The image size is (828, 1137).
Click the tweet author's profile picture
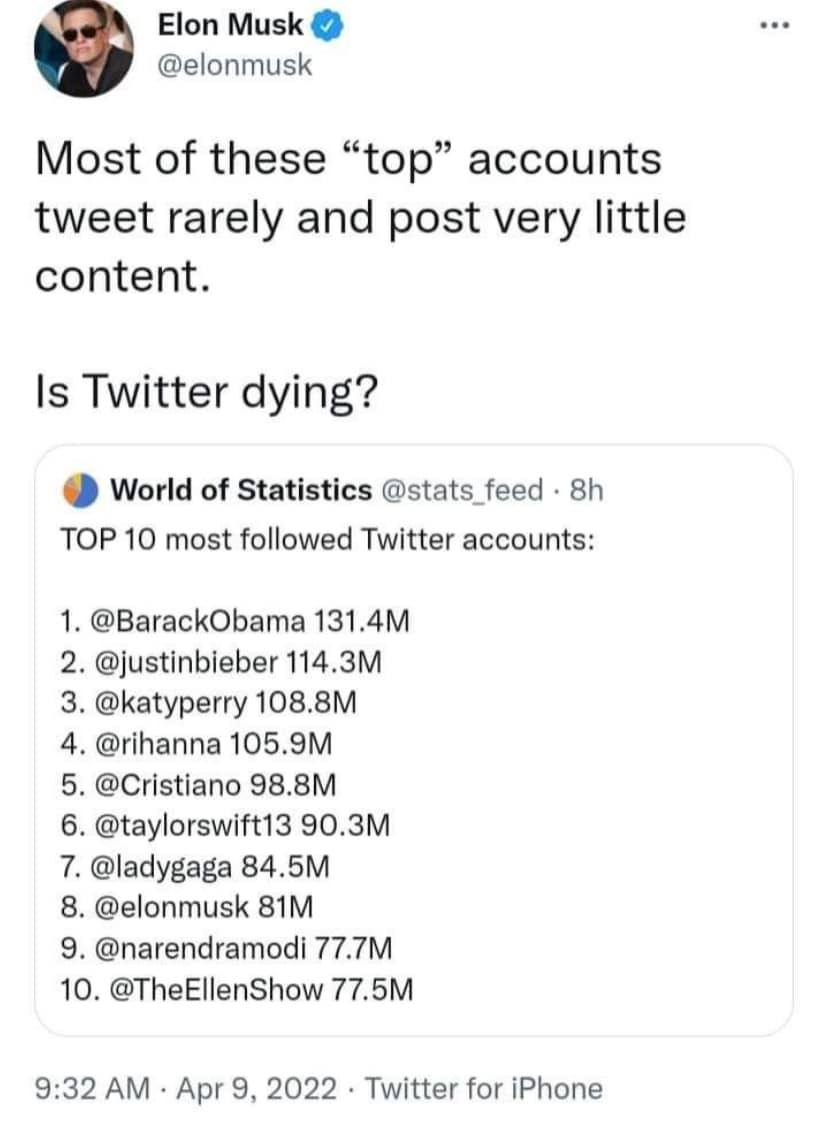coord(84,48)
